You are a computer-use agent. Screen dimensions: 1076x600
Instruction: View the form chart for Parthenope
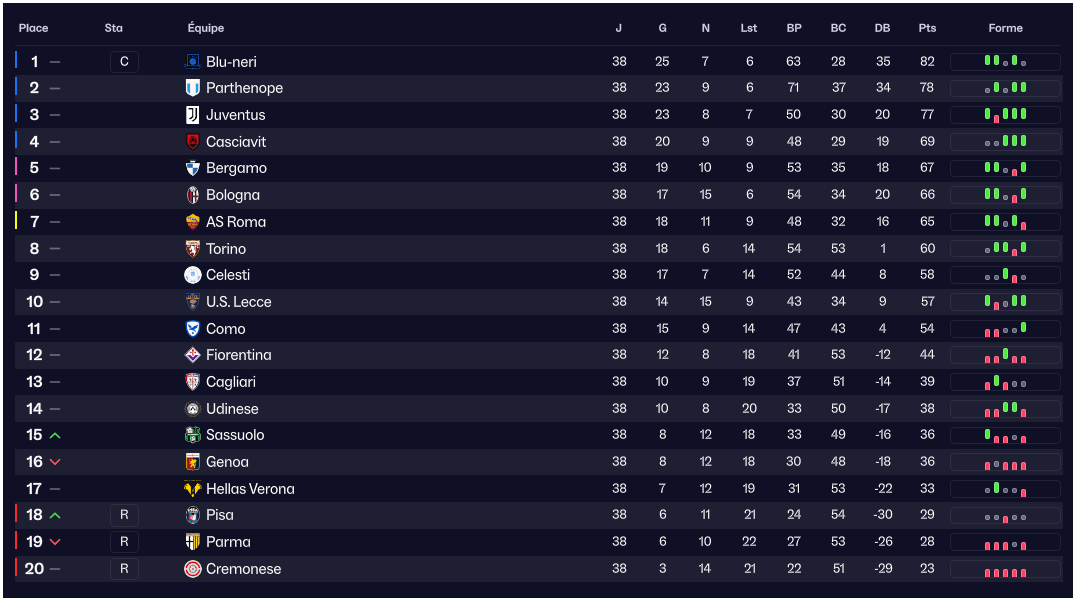[1005, 88]
